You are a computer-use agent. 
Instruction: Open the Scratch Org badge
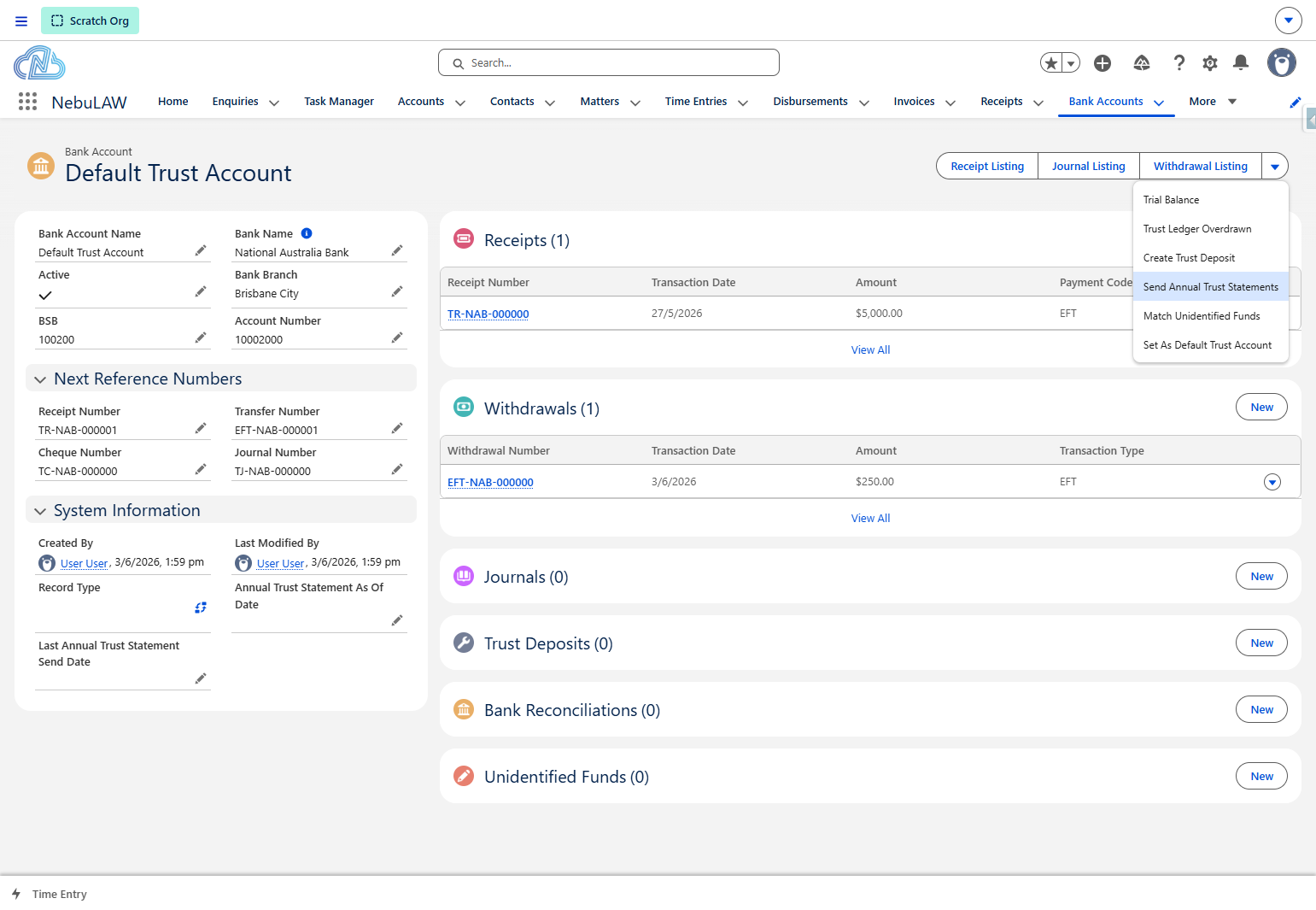(90, 21)
